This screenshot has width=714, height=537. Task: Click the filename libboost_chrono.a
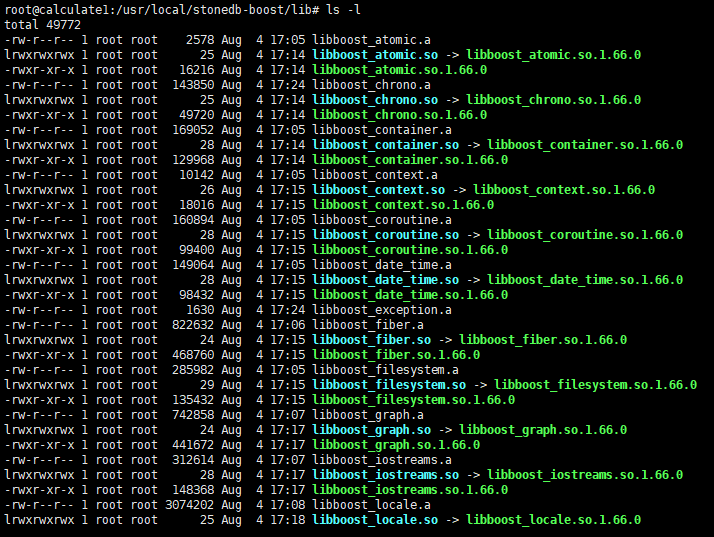pos(371,85)
